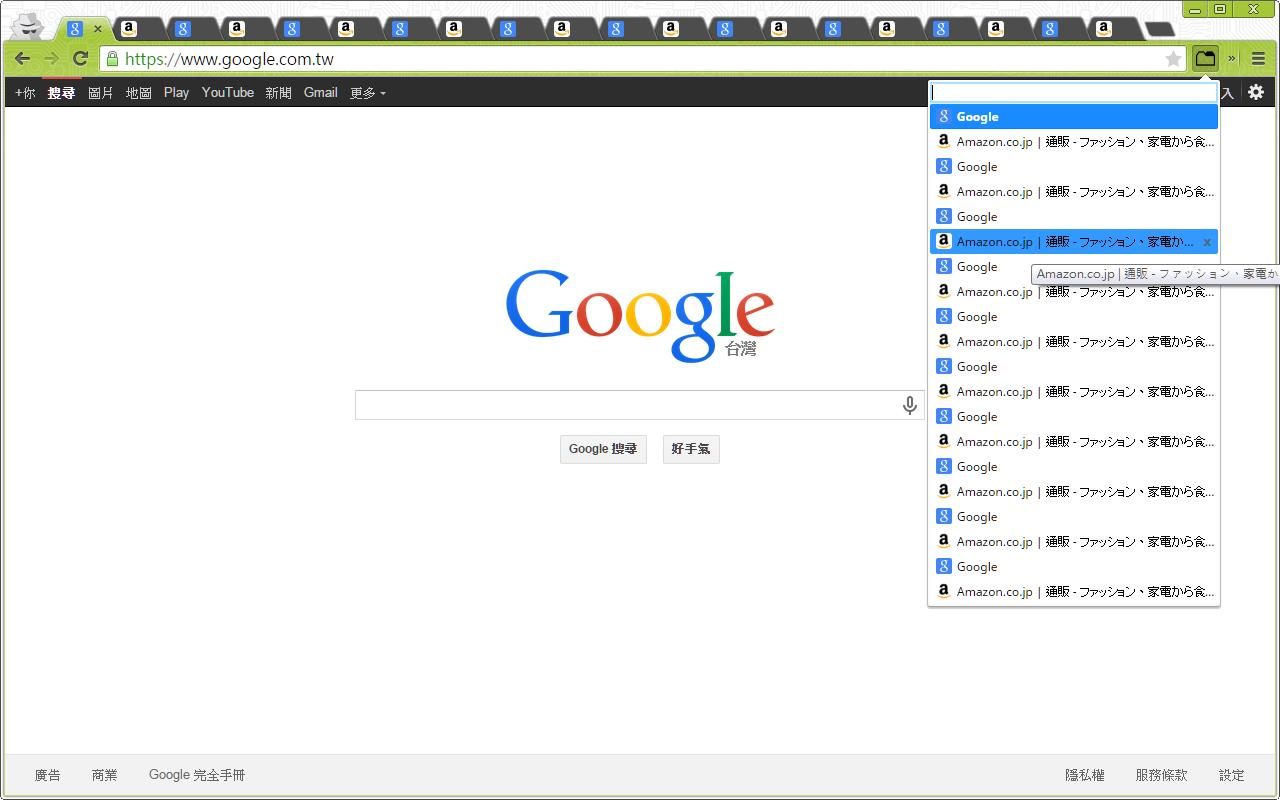
Task: Select the highlighted Amazon.co.jp entry in the tab list
Action: 1074,242
